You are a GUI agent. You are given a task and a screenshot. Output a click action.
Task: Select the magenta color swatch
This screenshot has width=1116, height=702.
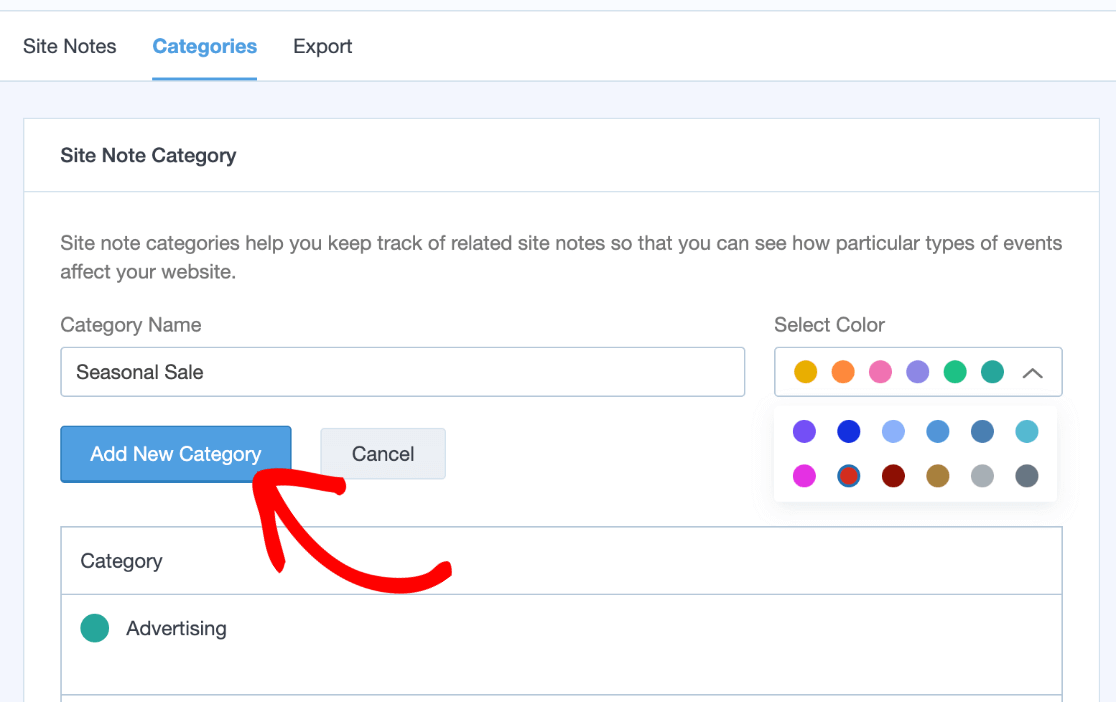point(804,476)
